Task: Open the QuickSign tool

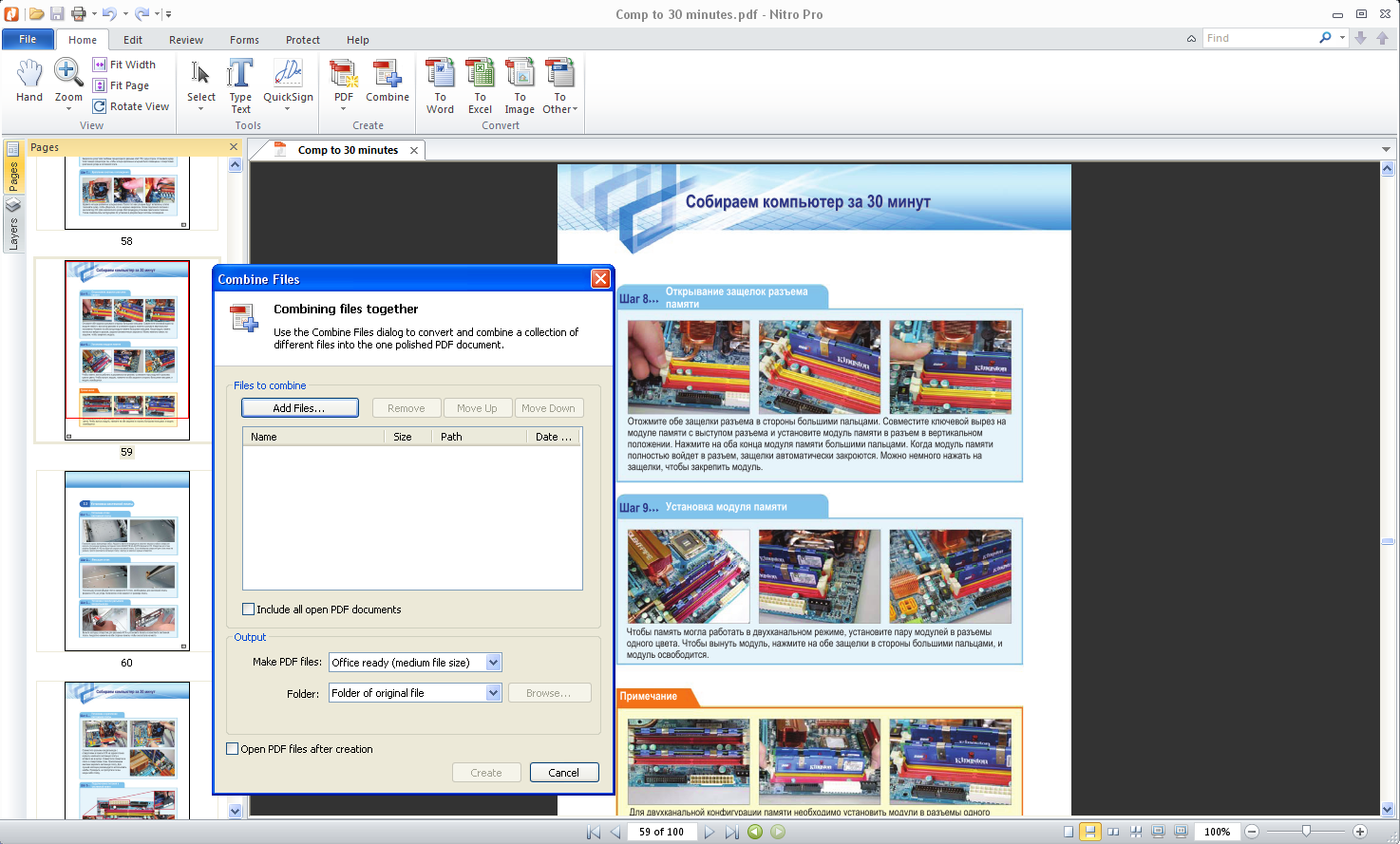Action: [288, 82]
